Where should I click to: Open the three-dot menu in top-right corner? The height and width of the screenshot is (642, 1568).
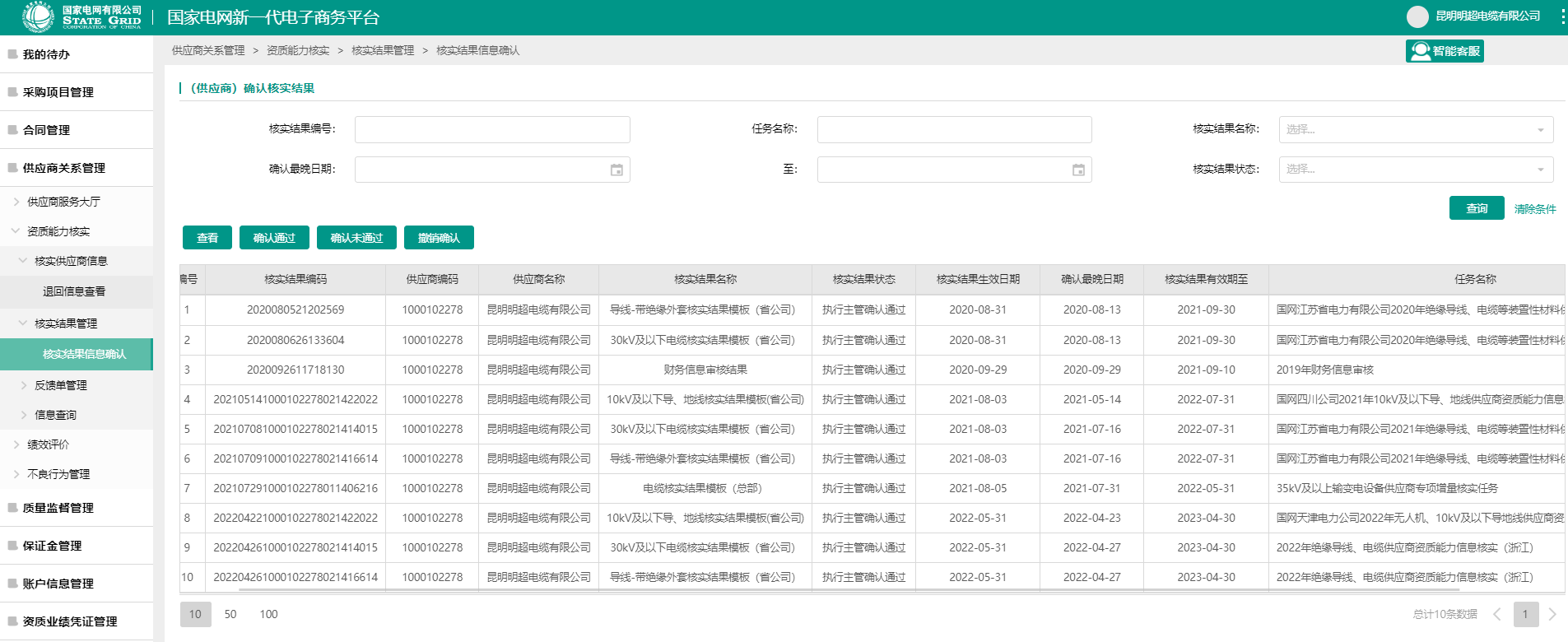pos(1562,16)
